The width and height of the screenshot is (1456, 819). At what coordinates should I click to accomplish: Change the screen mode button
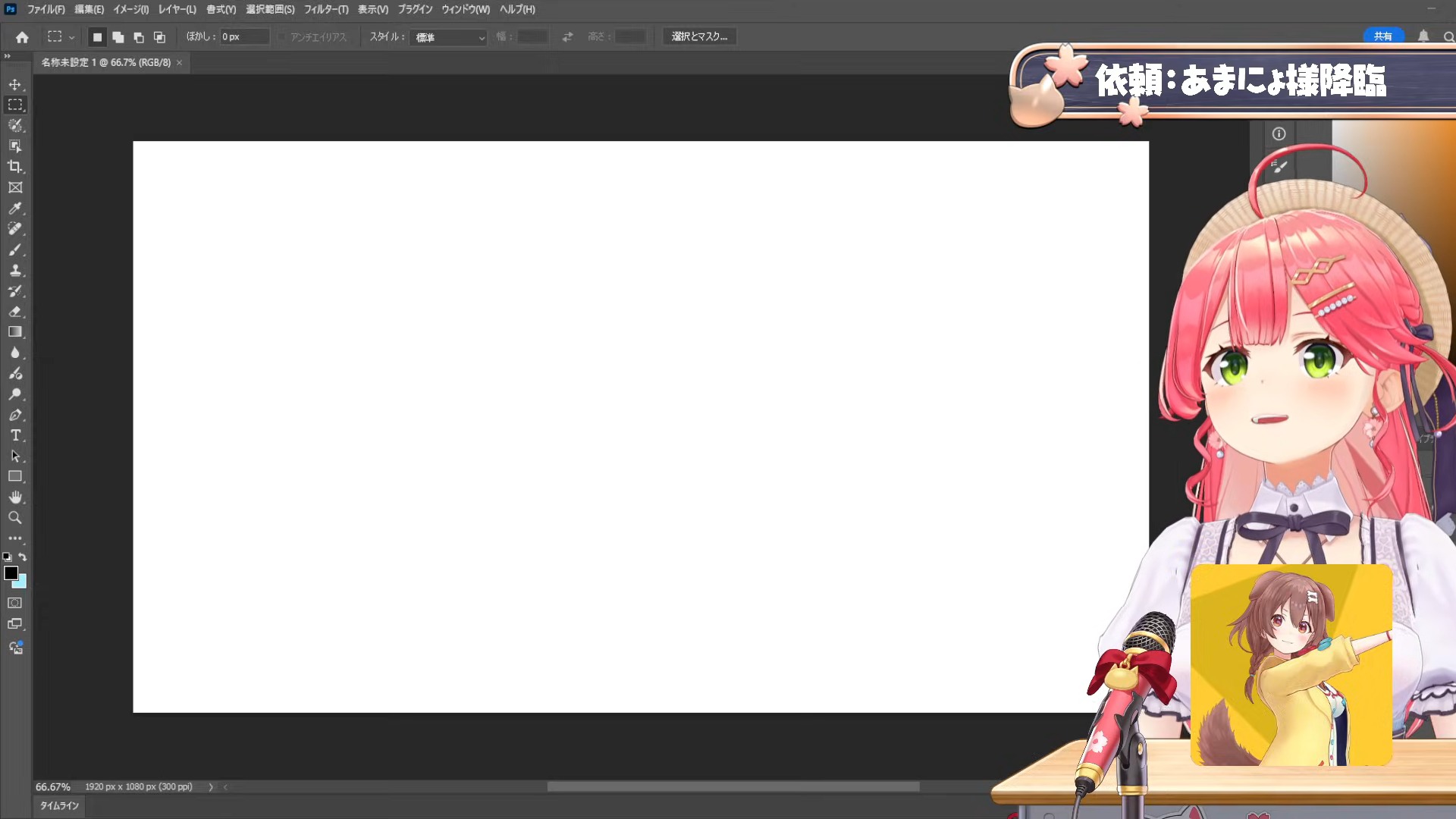click(15, 624)
